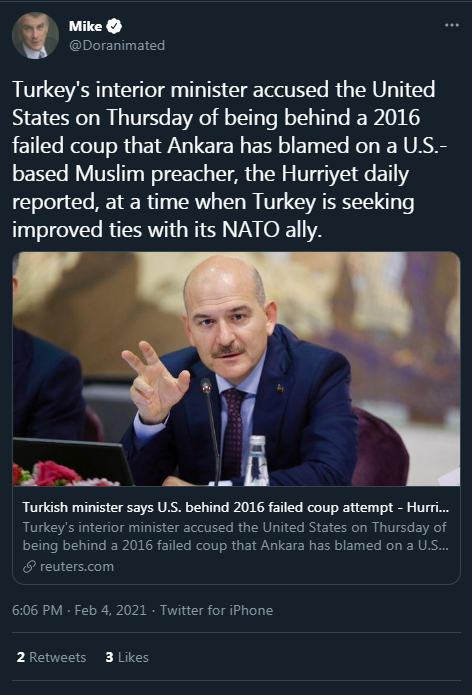The height and width of the screenshot is (695, 472).
Task: Open the Twitter for iPhone source link
Action: pyautogui.click(x=216, y=610)
